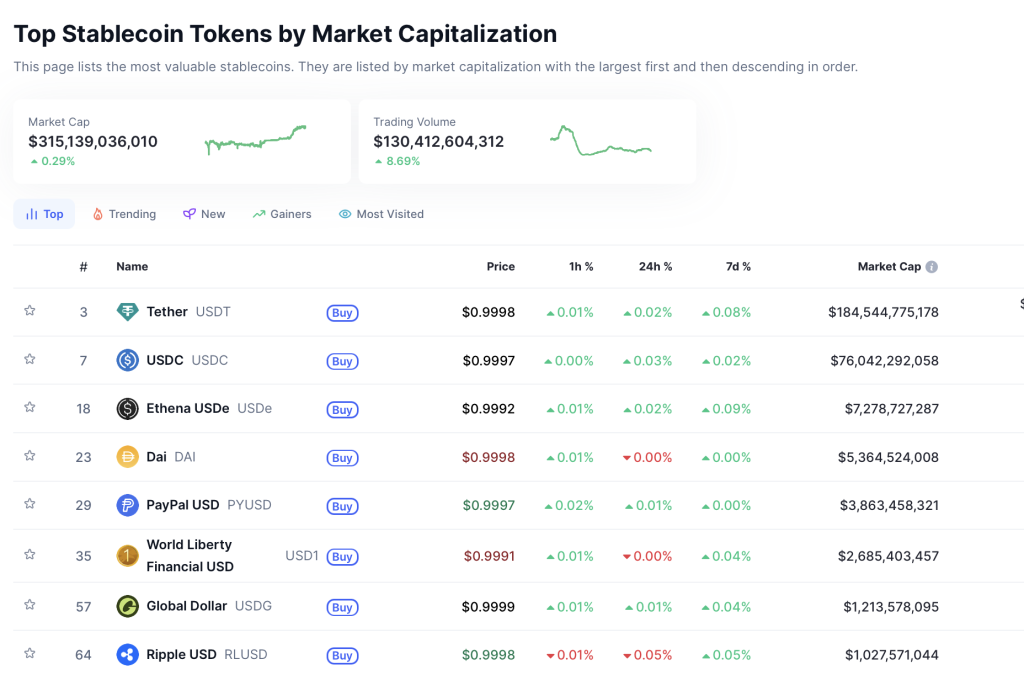The image size is (1024, 675).
Task: Toggle the watchlist star for USDC
Action: (30, 359)
